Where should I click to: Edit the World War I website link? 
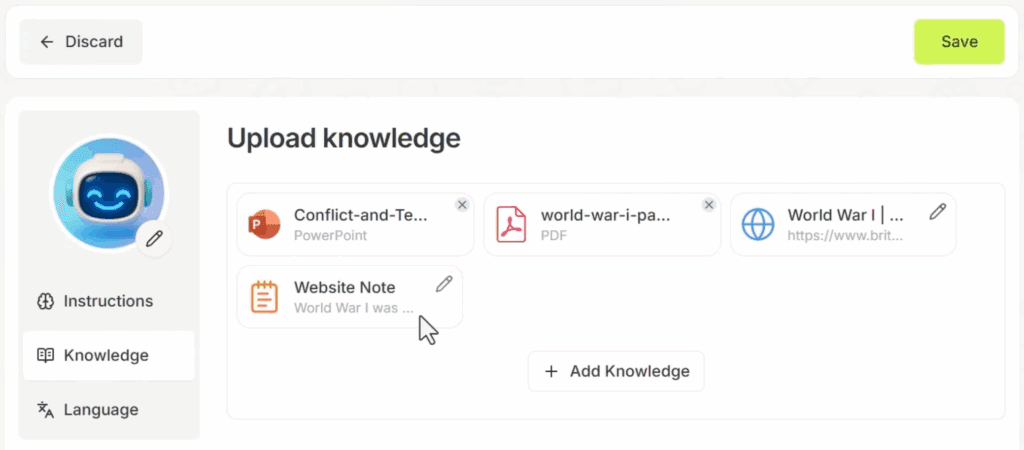[x=937, y=212]
